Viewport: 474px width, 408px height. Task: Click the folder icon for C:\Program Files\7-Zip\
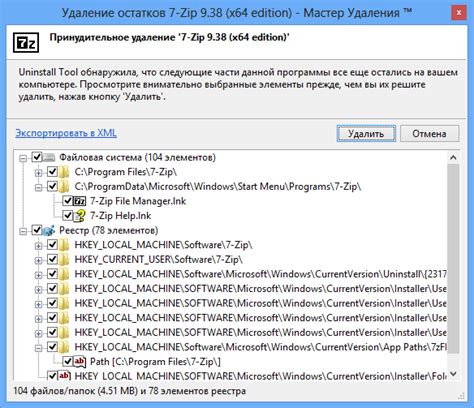point(64,172)
